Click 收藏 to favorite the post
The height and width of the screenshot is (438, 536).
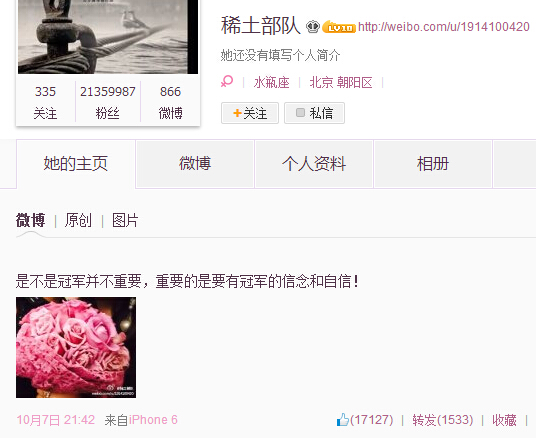504,420
